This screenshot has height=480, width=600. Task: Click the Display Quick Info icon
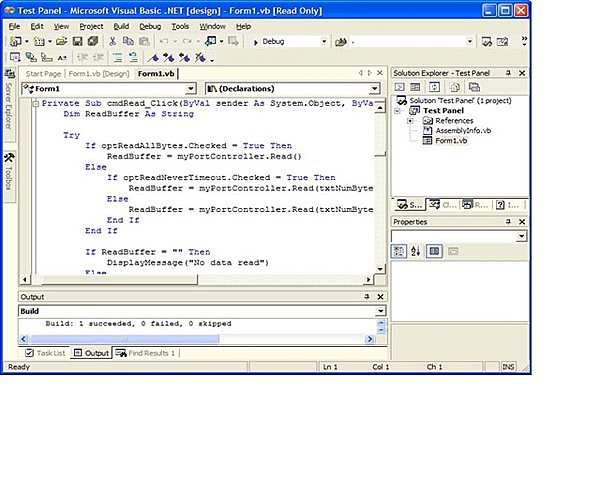point(46,58)
